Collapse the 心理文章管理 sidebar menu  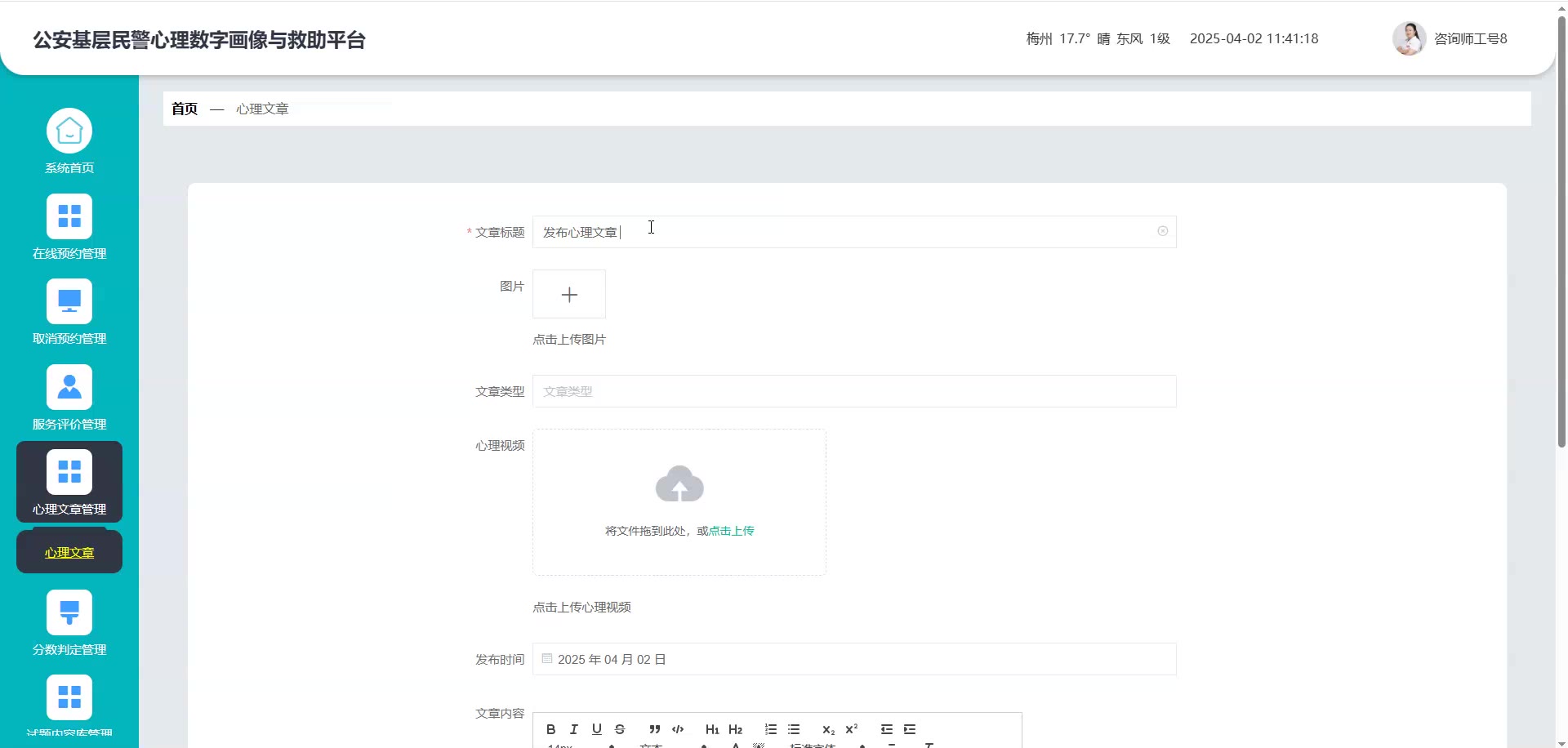point(69,482)
